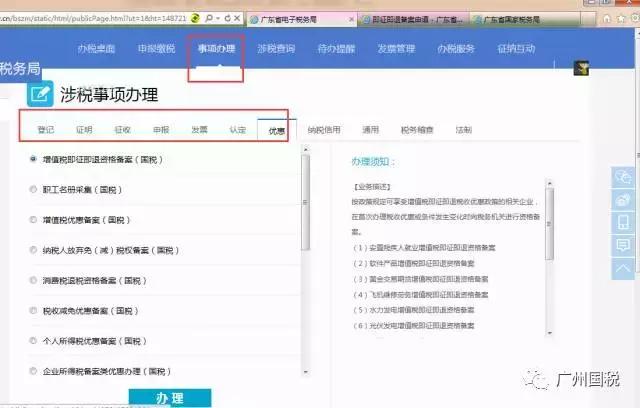Viewport: 640px width, 408px height.
Task: Close the 广东省电子税务局 browser tab
Action: 351,19
